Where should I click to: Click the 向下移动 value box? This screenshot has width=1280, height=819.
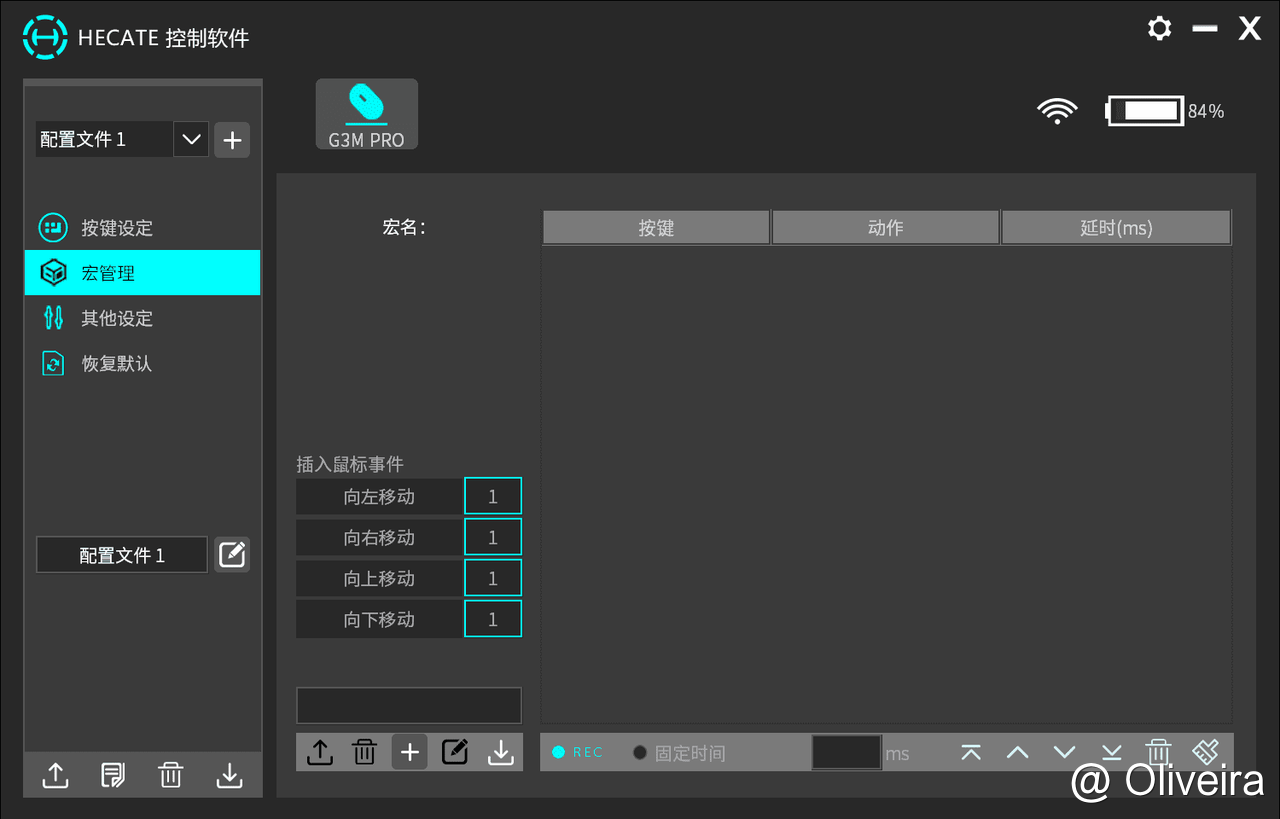coord(492,619)
